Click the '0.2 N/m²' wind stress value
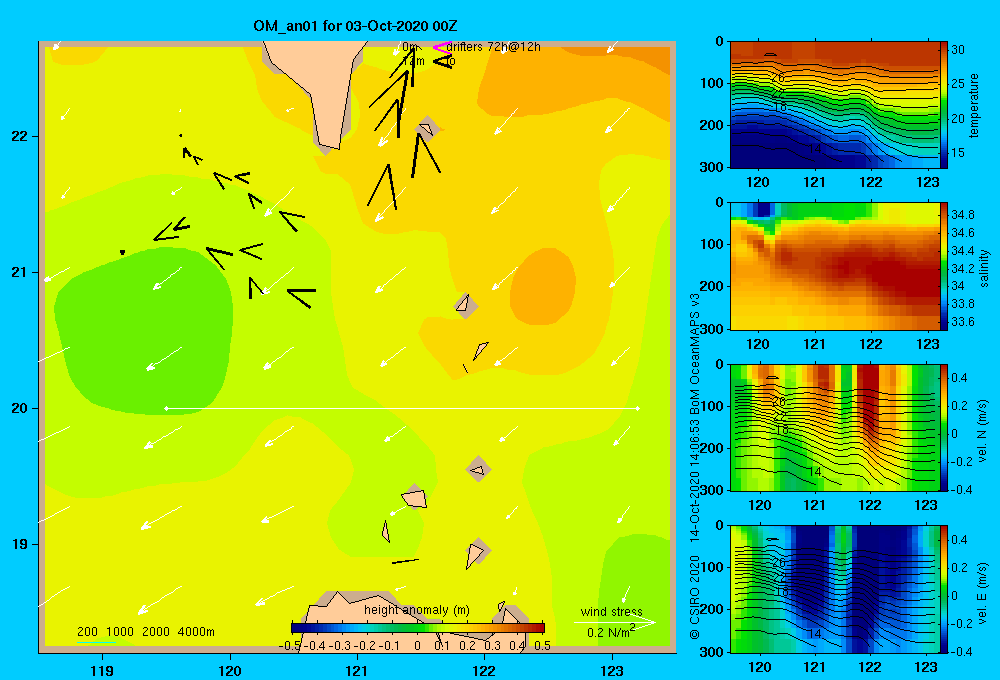 (x=611, y=632)
